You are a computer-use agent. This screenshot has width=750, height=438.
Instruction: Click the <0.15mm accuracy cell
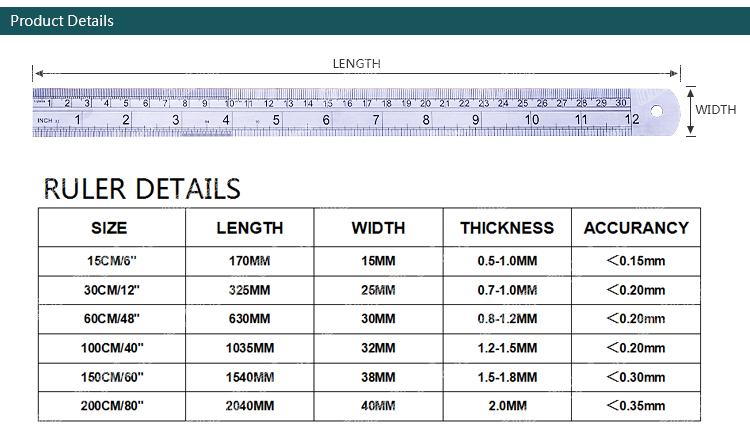(636, 261)
